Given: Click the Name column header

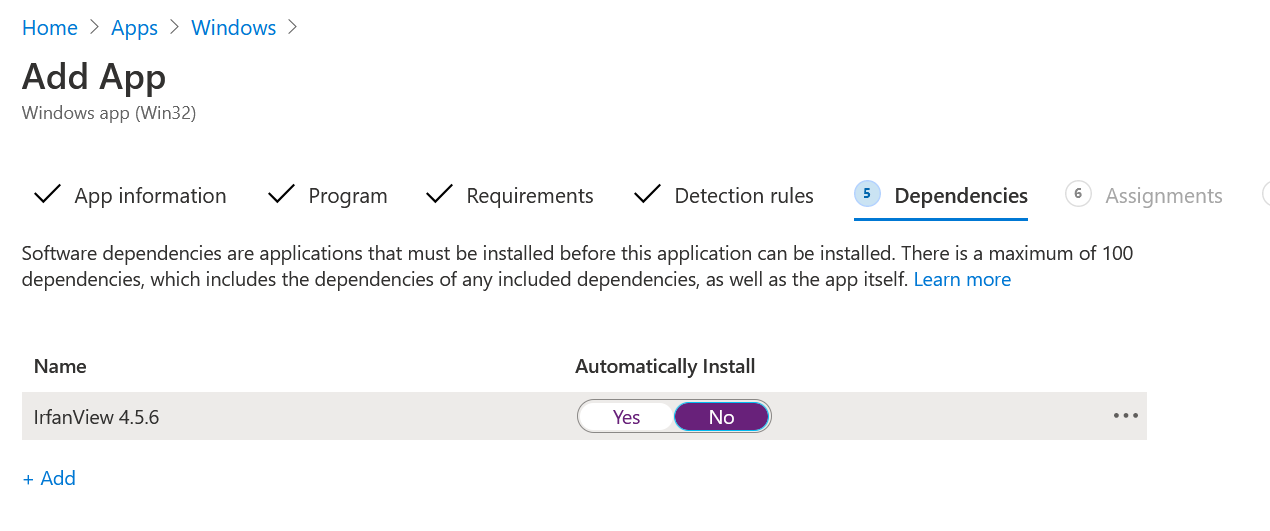Looking at the screenshot, I should point(60,366).
